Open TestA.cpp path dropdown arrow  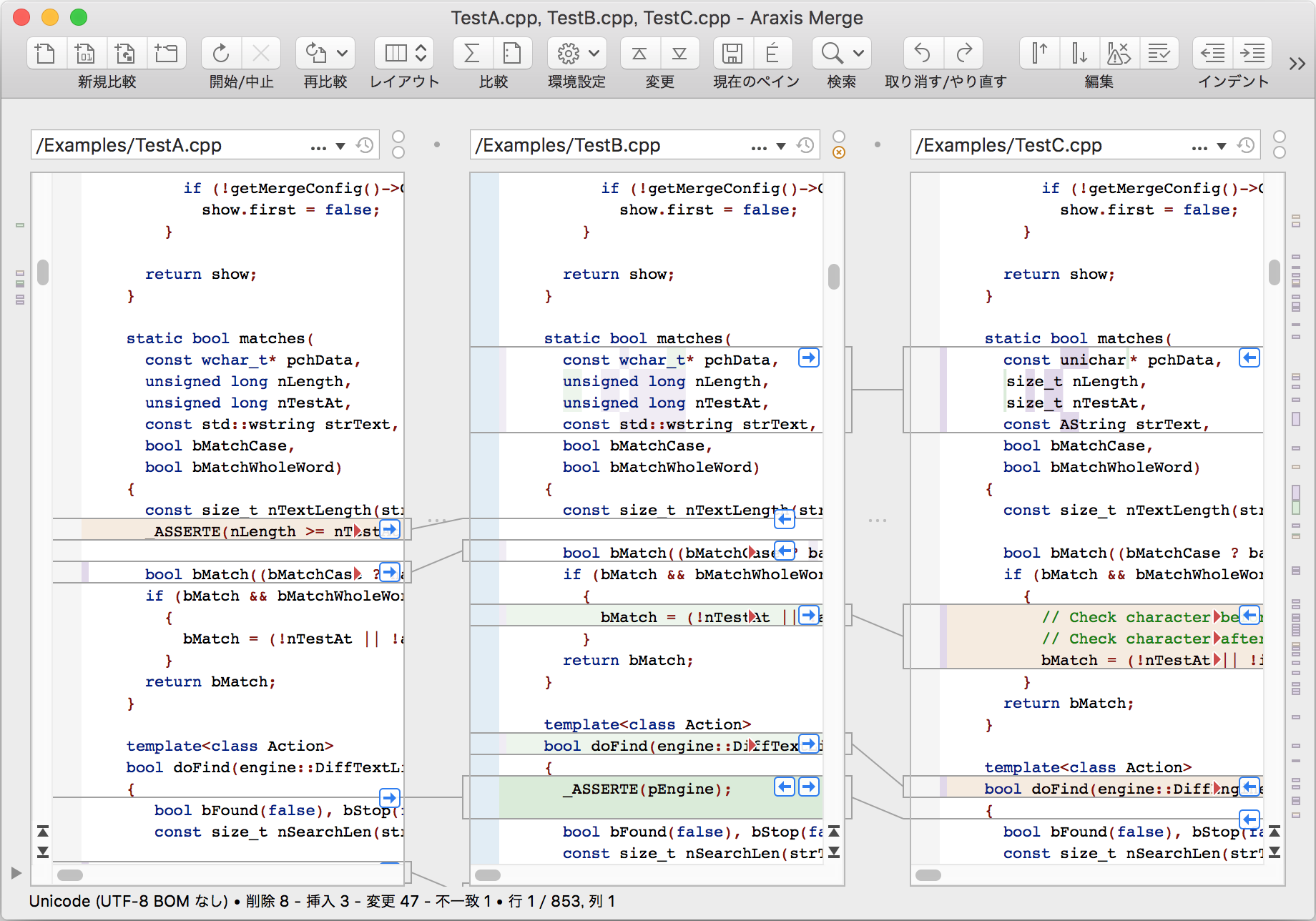pos(340,146)
